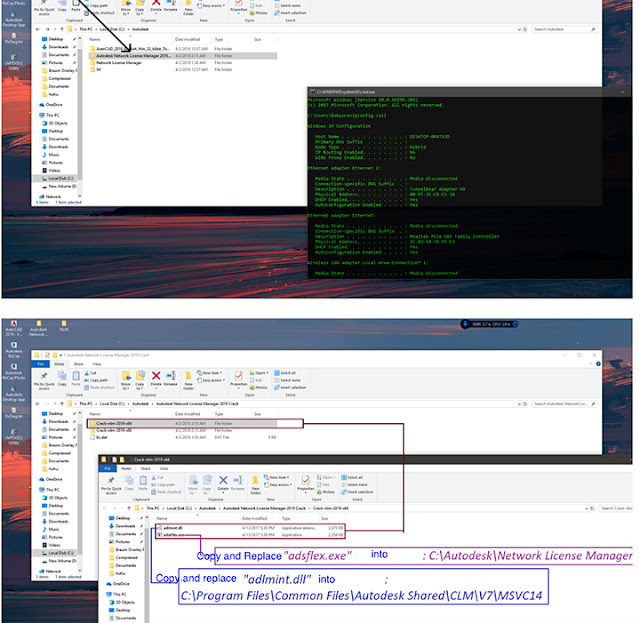Click Properties icon in 2019 Crack window ribbon
The height and width of the screenshot is (623, 640).
tap(238, 376)
